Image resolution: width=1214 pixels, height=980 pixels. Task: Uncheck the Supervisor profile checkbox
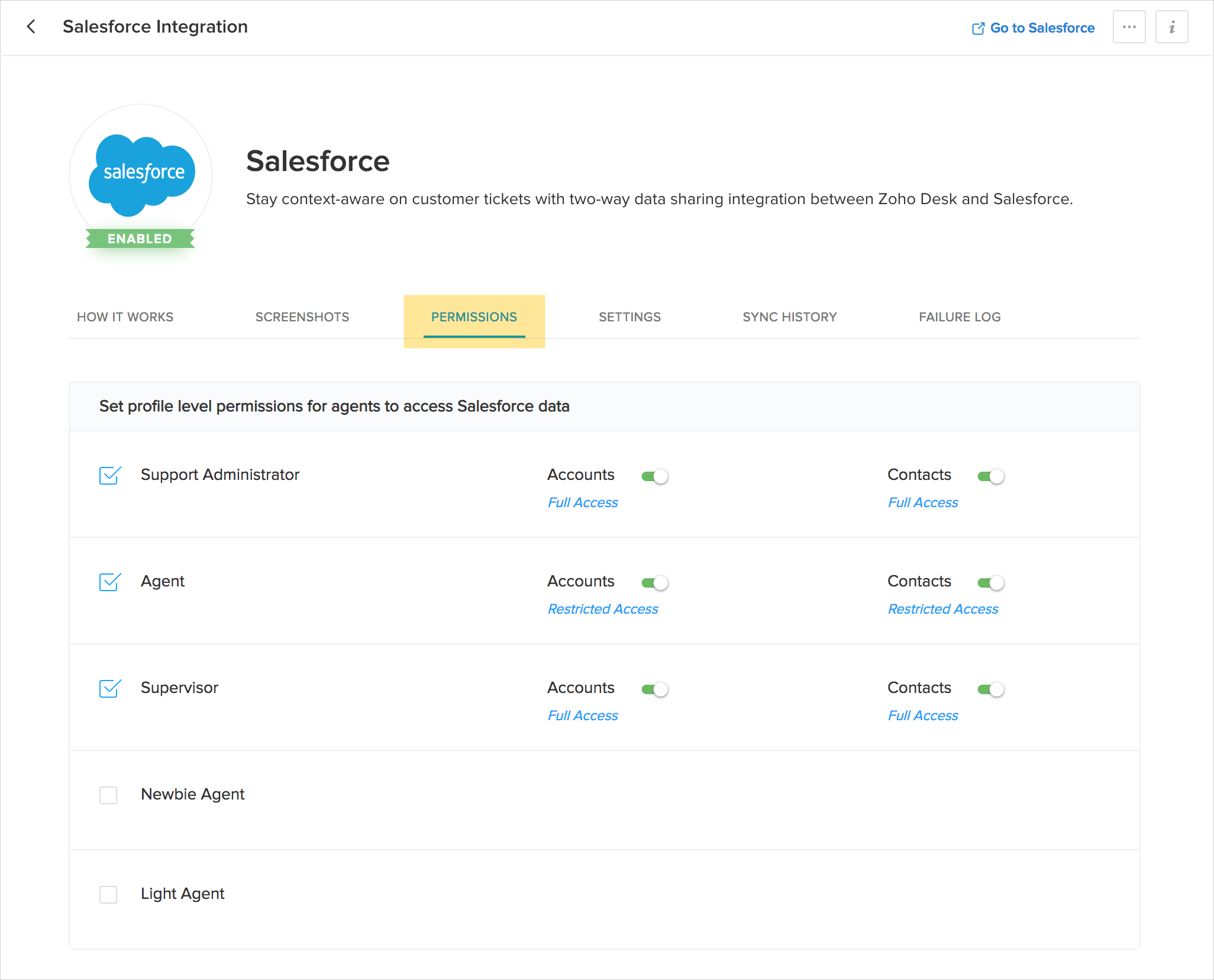[x=109, y=688]
